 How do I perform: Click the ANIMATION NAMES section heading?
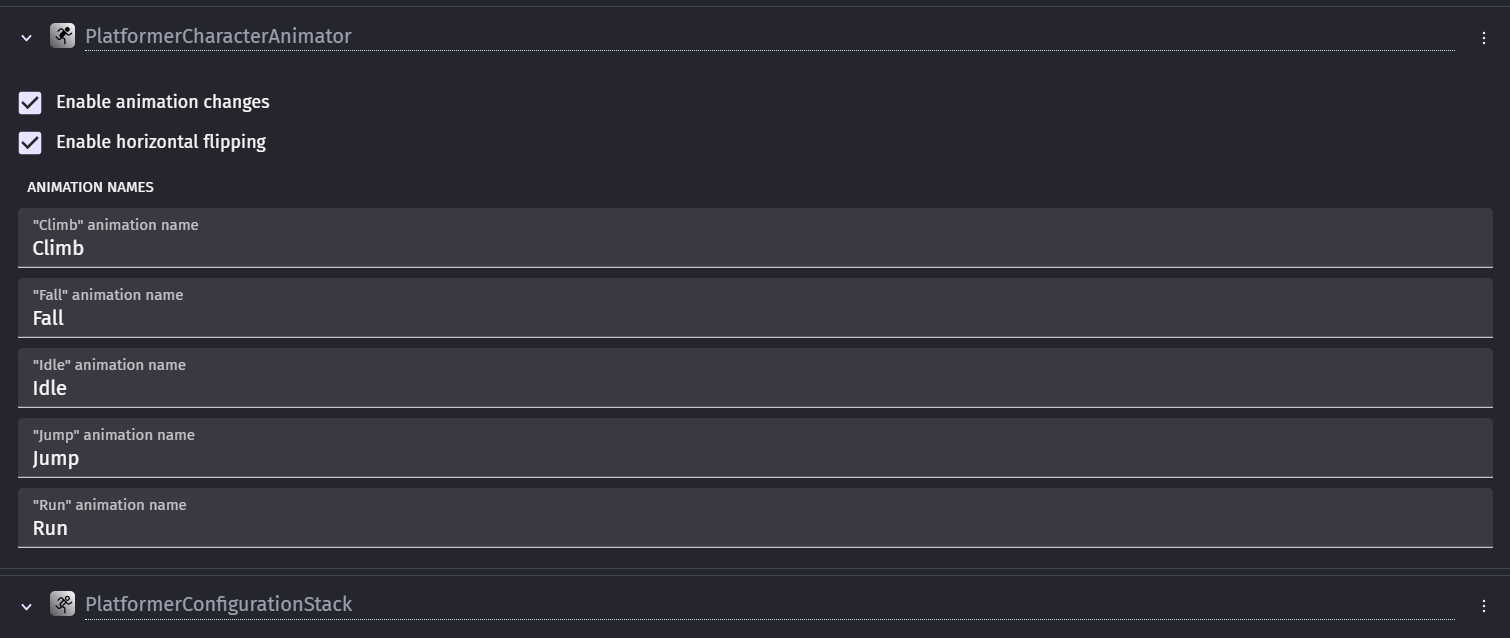click(90, 187)
